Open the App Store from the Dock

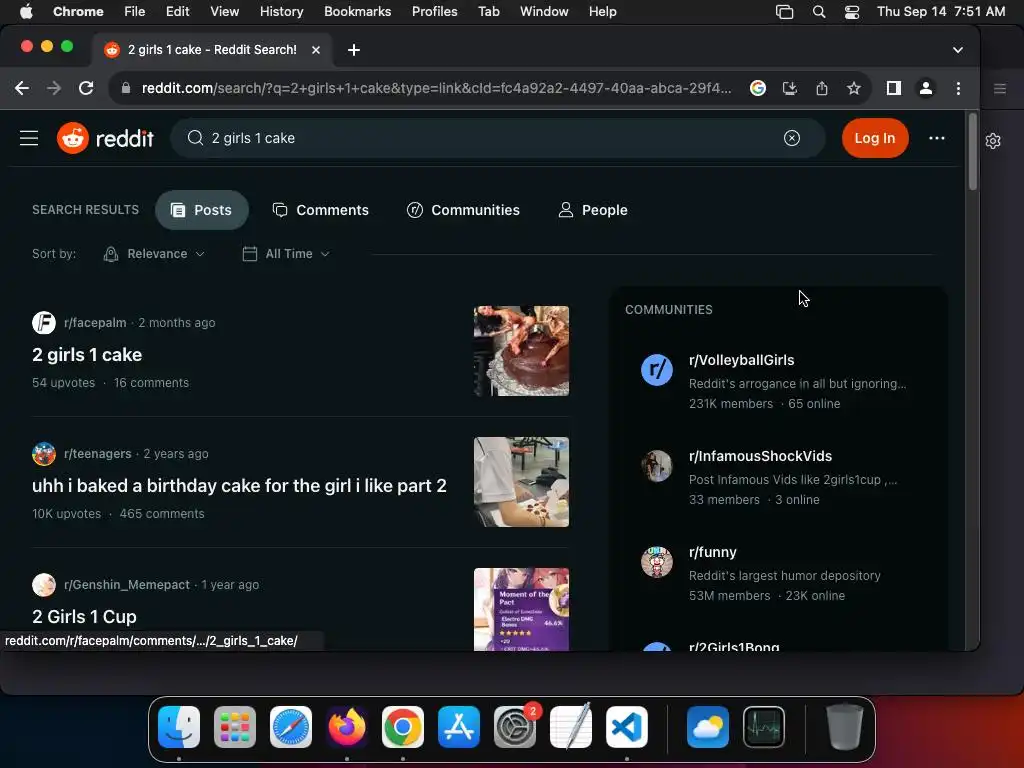pos(458,727)
